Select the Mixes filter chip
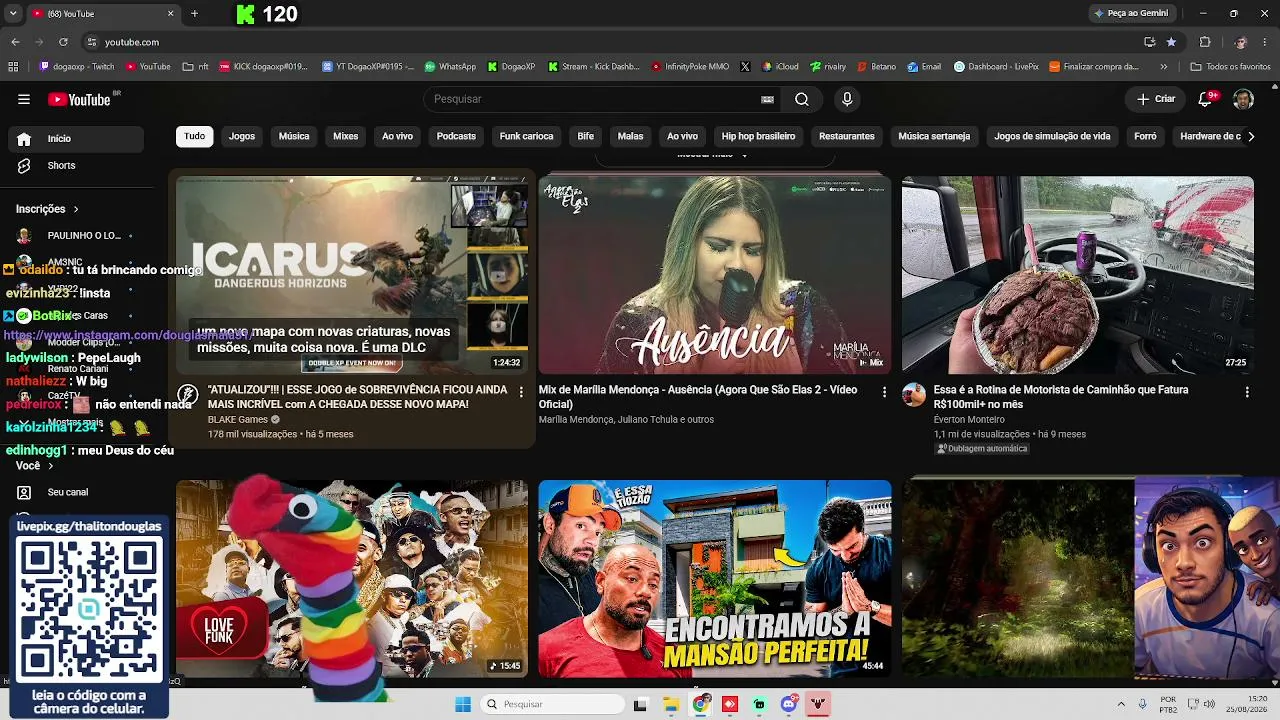The image size is (1280, 720). coord(345,136)
